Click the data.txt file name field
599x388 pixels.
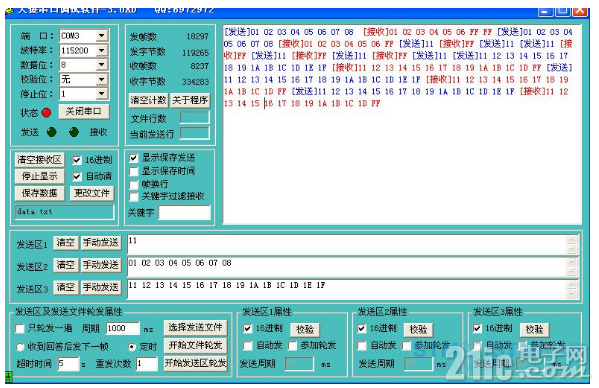click(x=65, y=212)
